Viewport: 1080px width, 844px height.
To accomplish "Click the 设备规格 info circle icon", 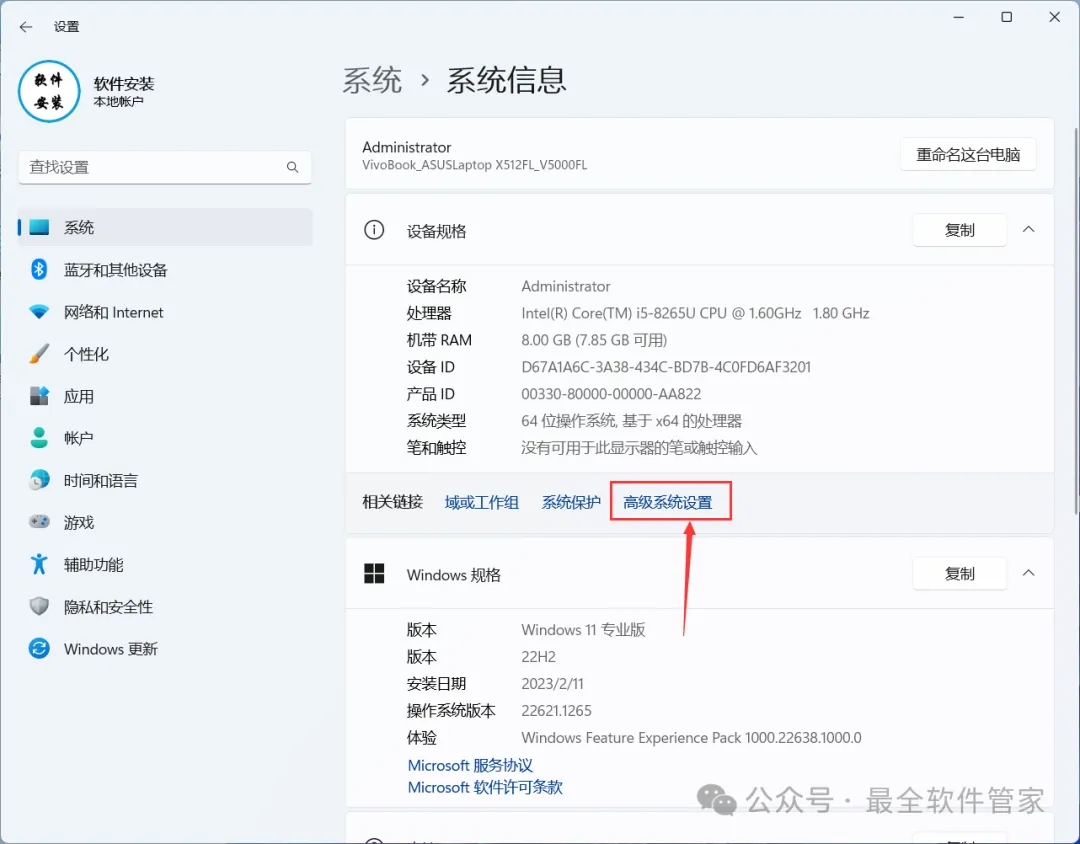I will click(x=374, y=230).
